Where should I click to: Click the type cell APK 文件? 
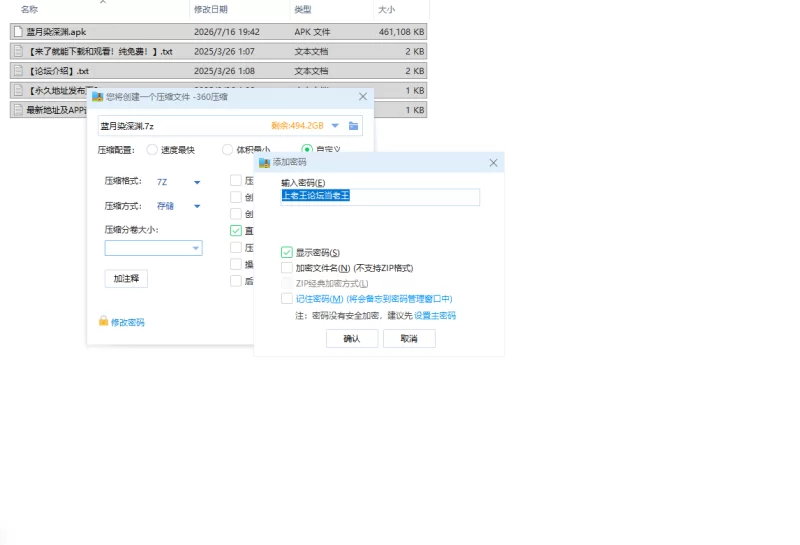click(x=312, y=32)
